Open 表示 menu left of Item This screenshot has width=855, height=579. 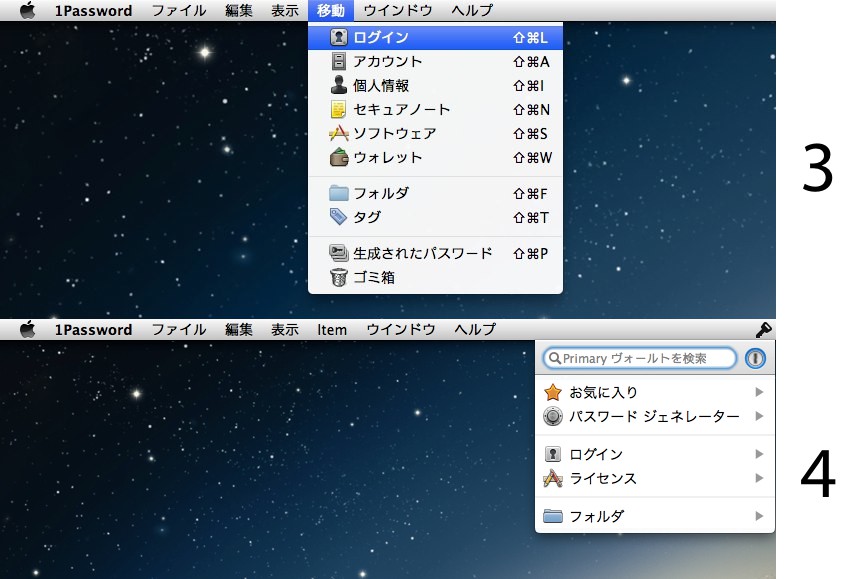coord(285,329)
